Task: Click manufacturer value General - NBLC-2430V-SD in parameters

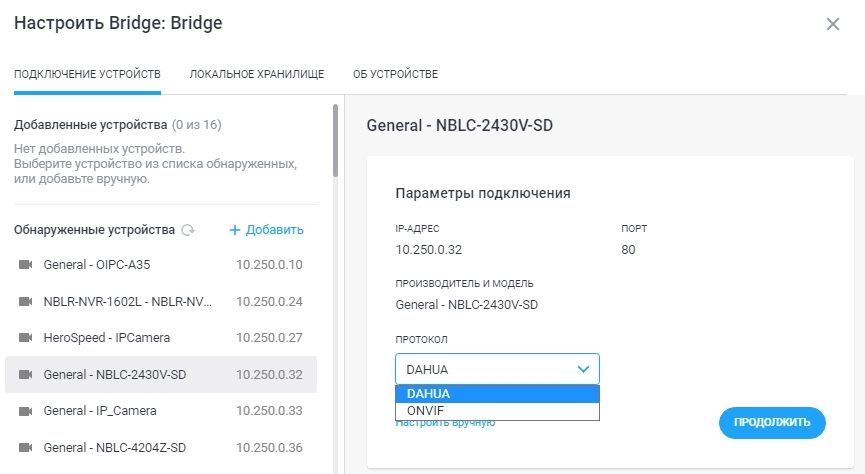Action: [x=467, y=305]
